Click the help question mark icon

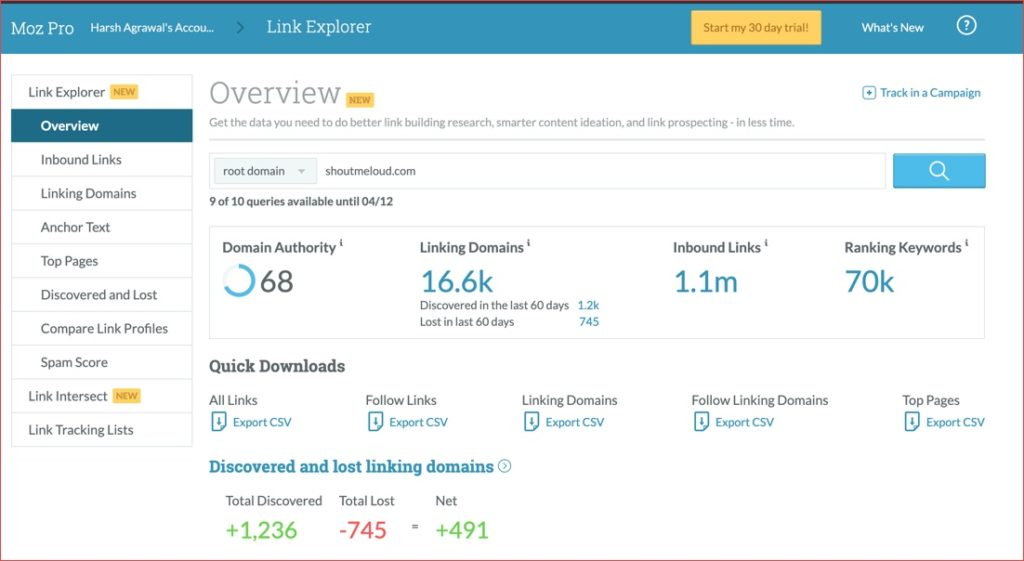click(967, 26)
